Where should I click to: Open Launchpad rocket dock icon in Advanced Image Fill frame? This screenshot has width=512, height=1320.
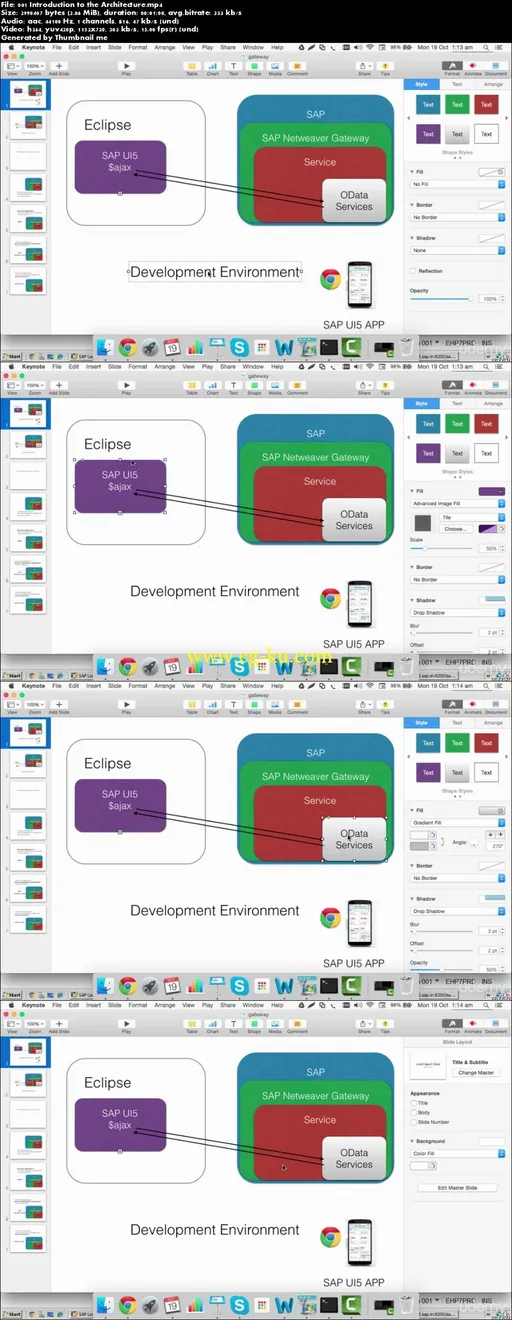tap(150, 666)
